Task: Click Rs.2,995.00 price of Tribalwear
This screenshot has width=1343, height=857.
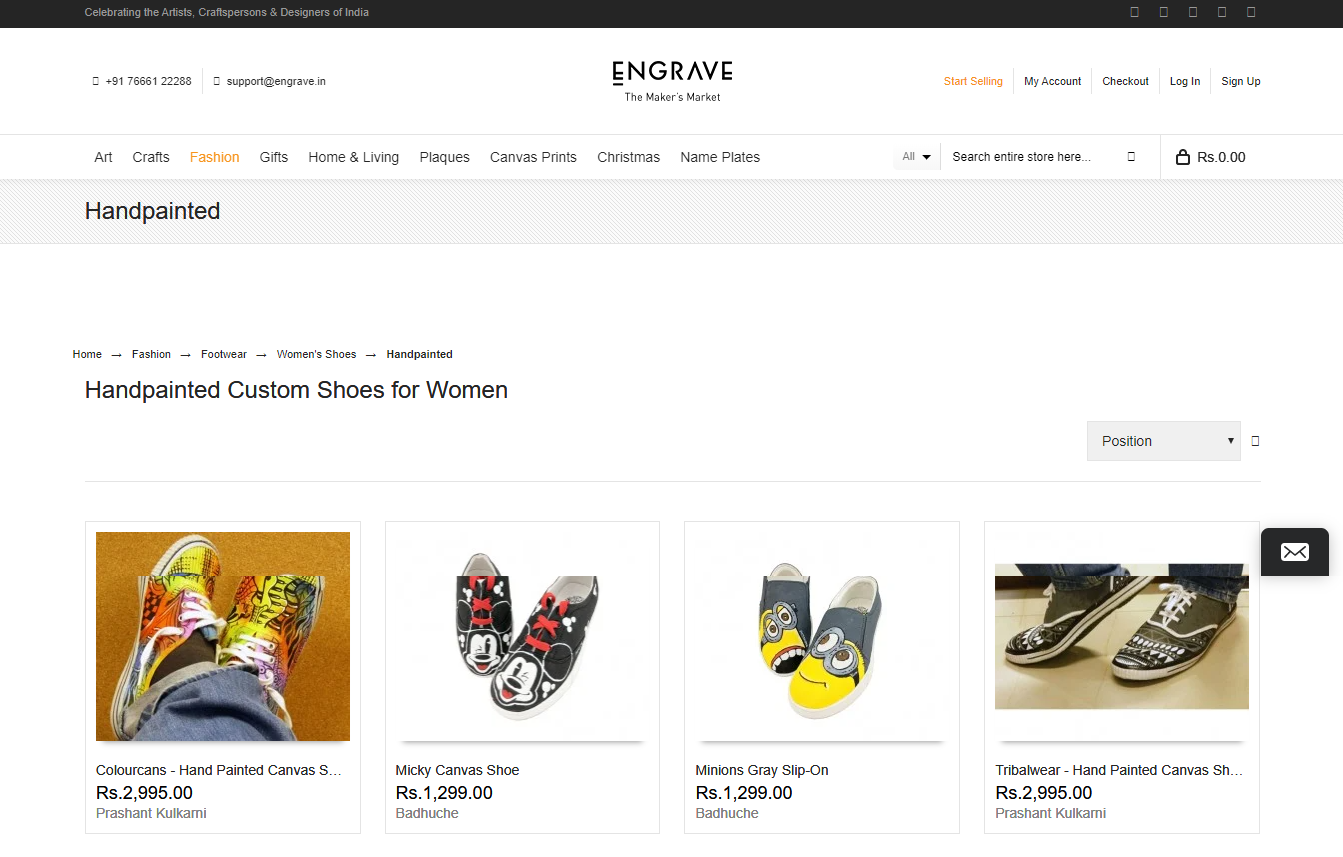Action: tap(1044, 793)
